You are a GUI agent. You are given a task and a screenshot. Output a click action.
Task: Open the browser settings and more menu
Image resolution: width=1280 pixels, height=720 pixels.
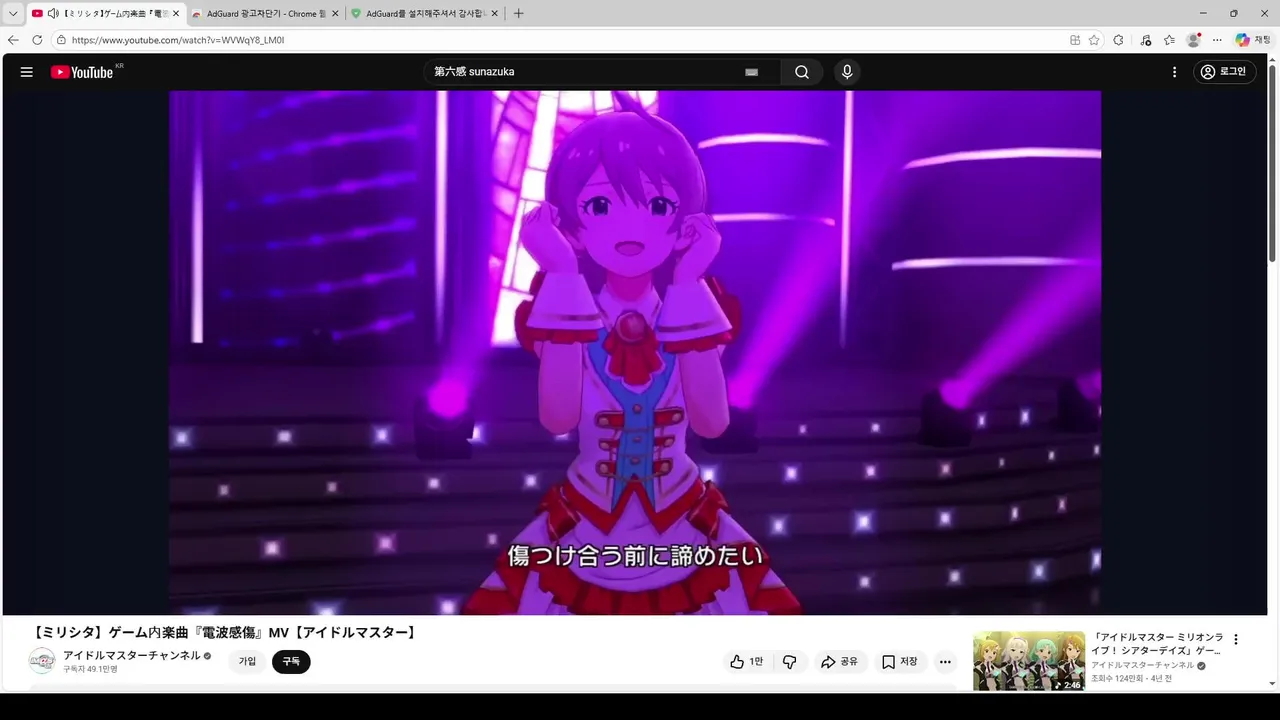[x=1217, y=40]
